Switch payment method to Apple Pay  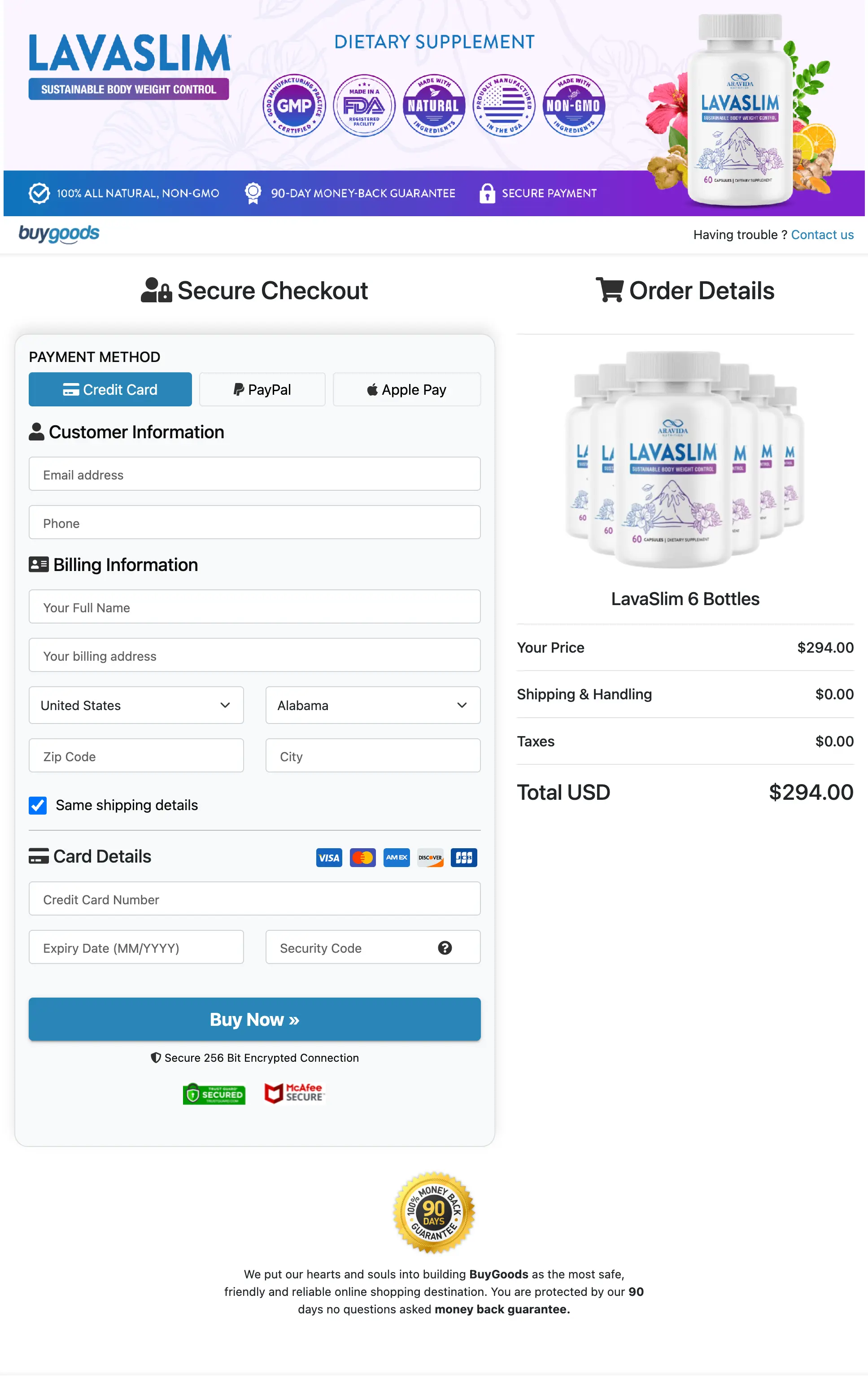[x=406, y=389]
